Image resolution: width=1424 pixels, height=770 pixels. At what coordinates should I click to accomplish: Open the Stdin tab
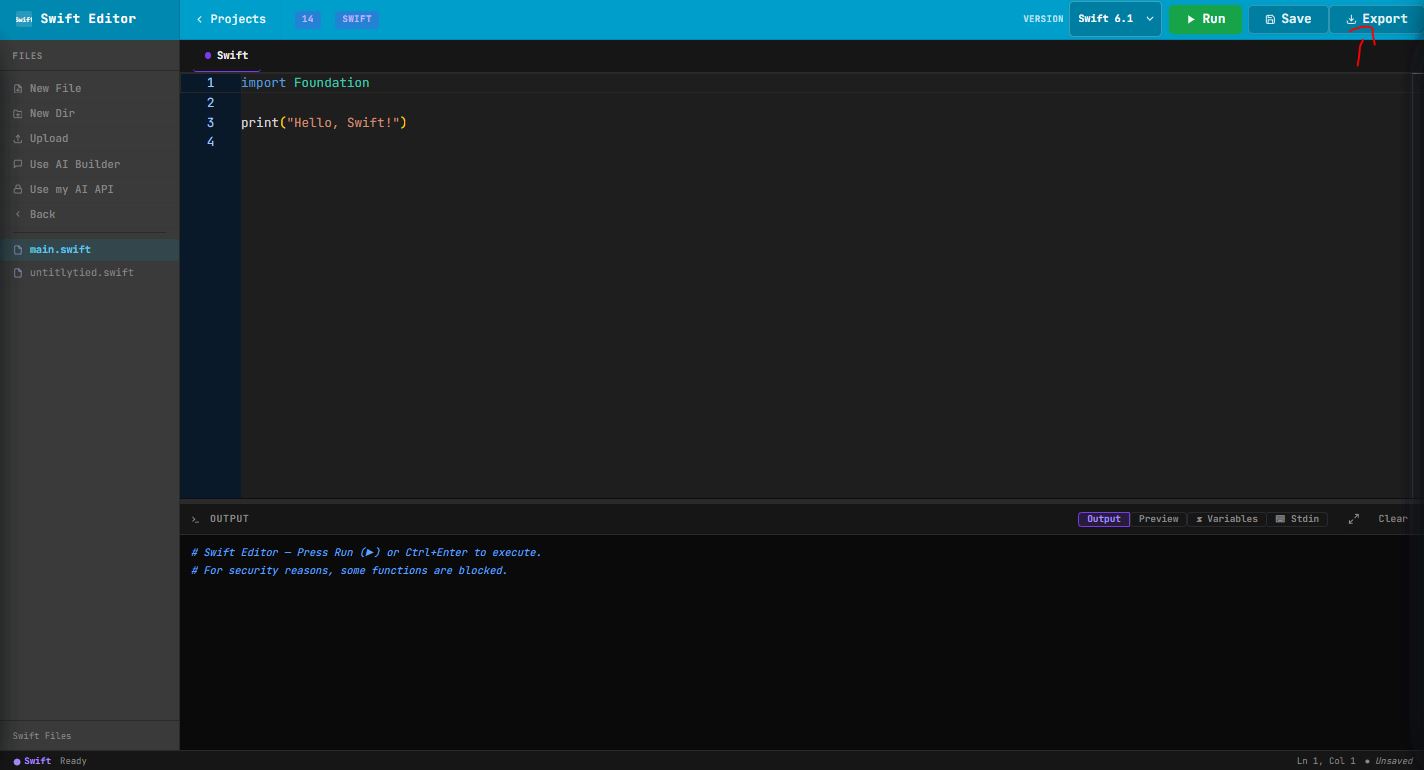[1297, 519]
